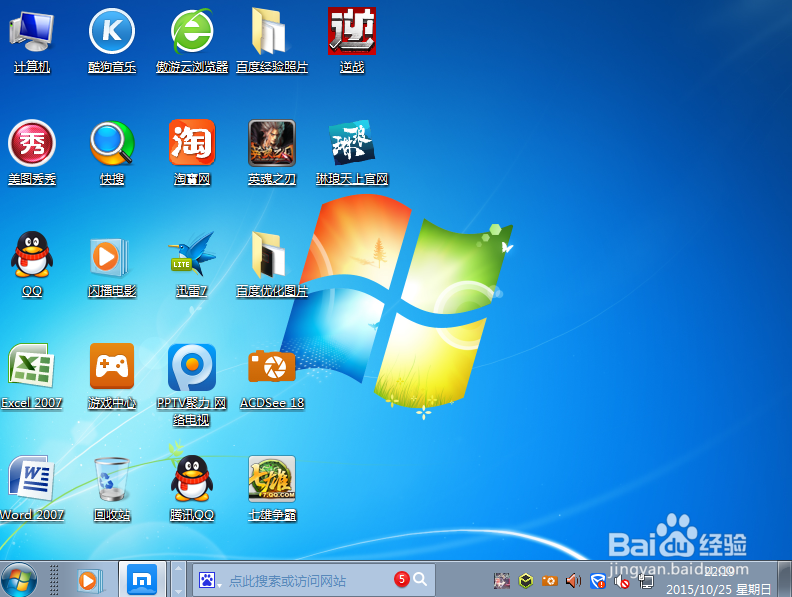Launch PPTV聚力 网络电视 icon
This screenshot has height=597, width=792.
(192, 367)
